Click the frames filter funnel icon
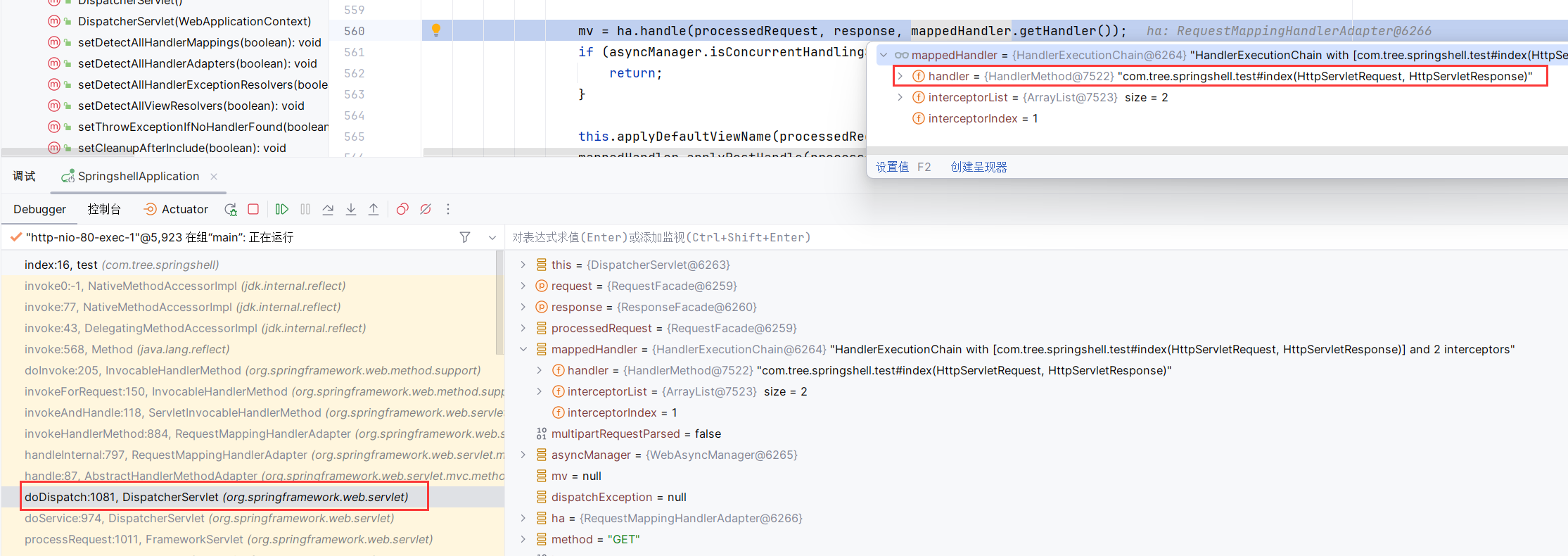This screenshot has width=1568, height=556. tap(465, 237)
